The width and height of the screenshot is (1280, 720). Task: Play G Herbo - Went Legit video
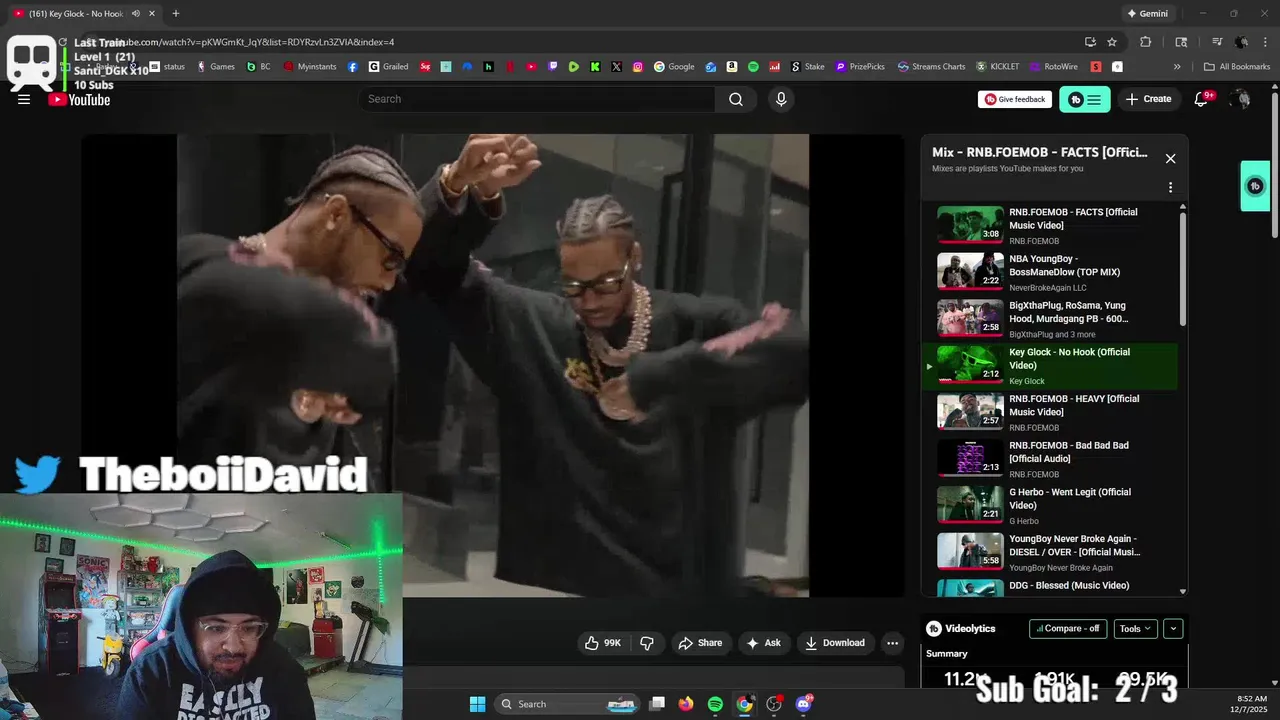[x=1050, y=506]
